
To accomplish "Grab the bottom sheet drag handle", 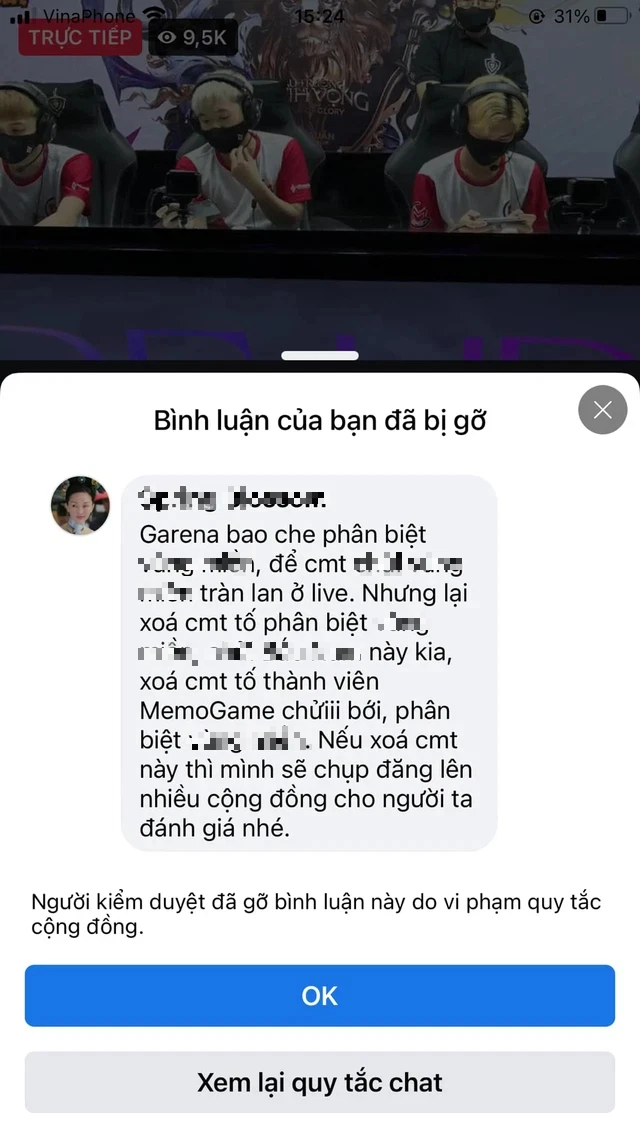I will [x=320, y=356].
